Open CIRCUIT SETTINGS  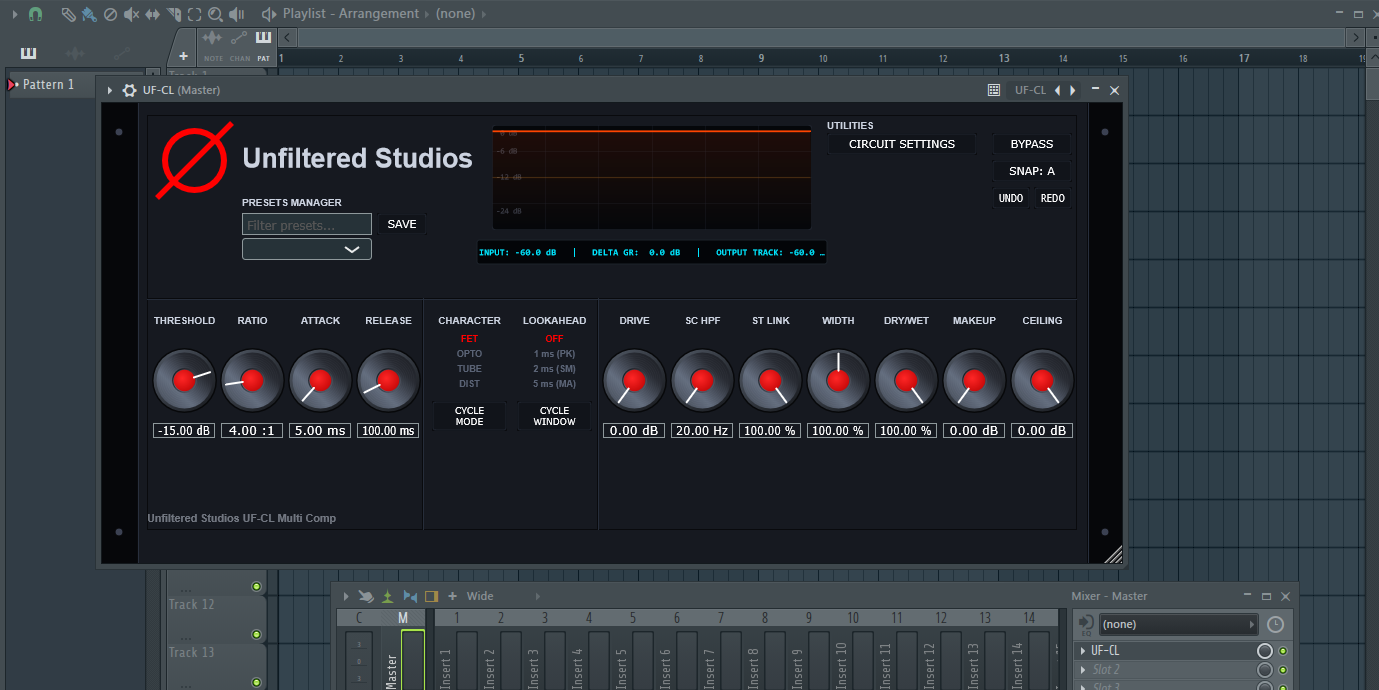pyautogui.click(x=902, y=144)
